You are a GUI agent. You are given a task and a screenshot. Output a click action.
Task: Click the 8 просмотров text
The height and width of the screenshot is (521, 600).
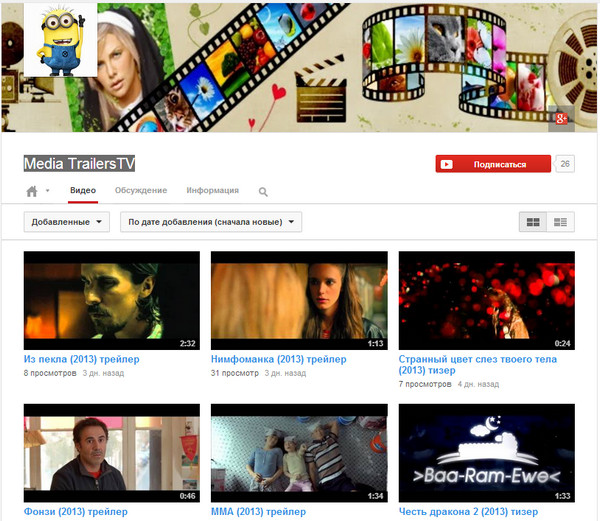(x=50, y=373)
